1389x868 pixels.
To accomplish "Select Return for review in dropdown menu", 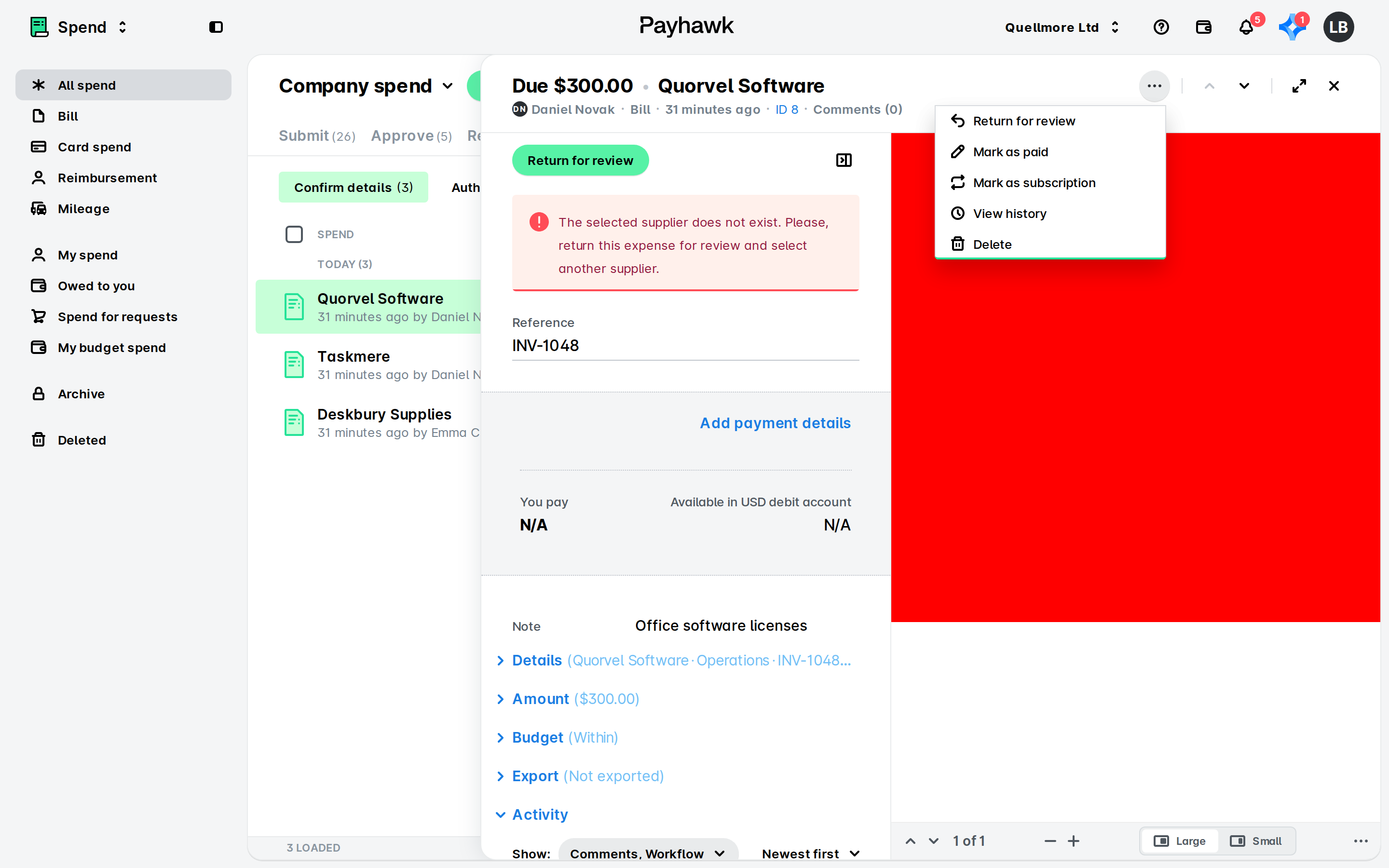I will [1050, 121].
